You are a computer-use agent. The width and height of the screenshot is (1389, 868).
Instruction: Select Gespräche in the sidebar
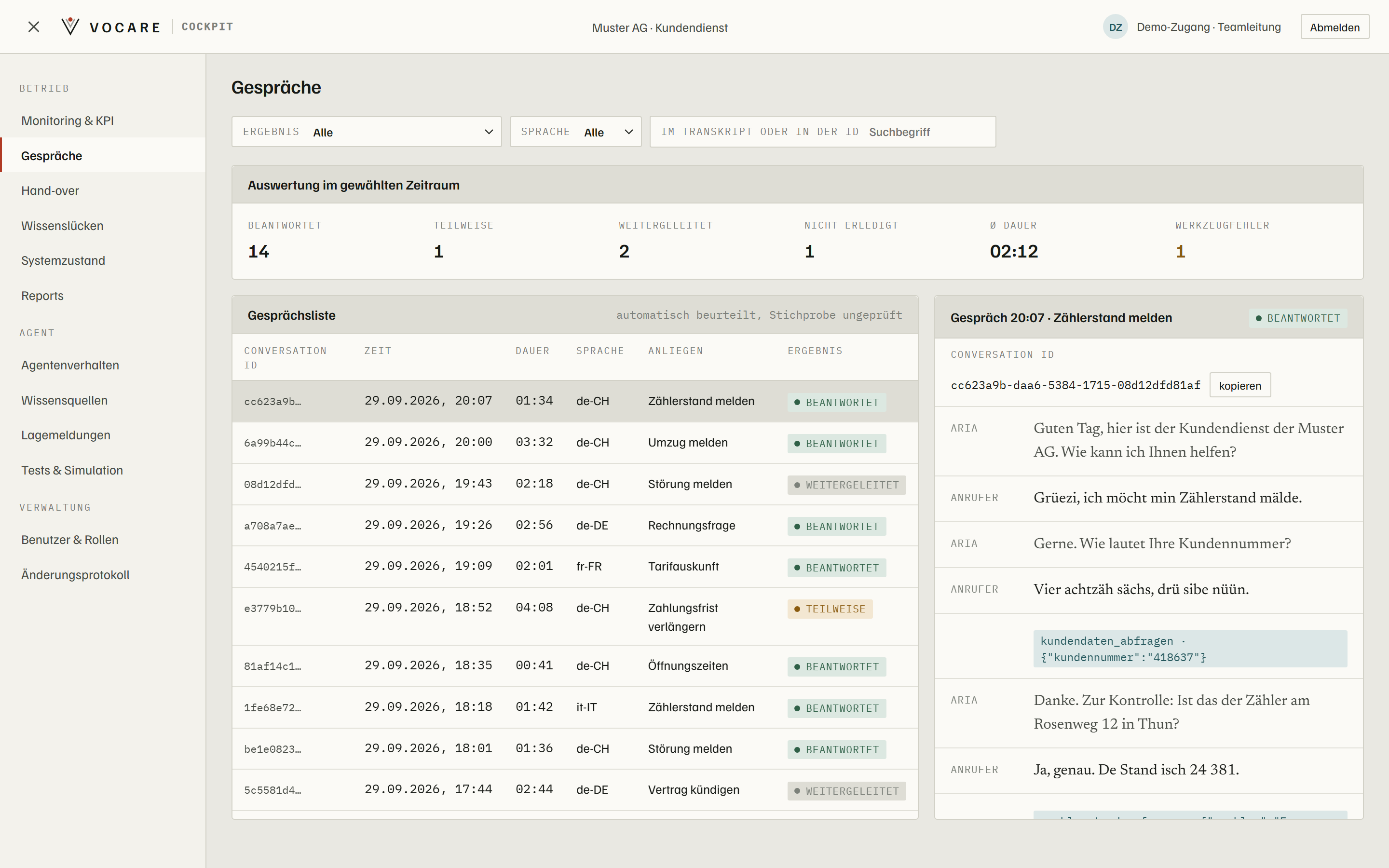[103, 156]
